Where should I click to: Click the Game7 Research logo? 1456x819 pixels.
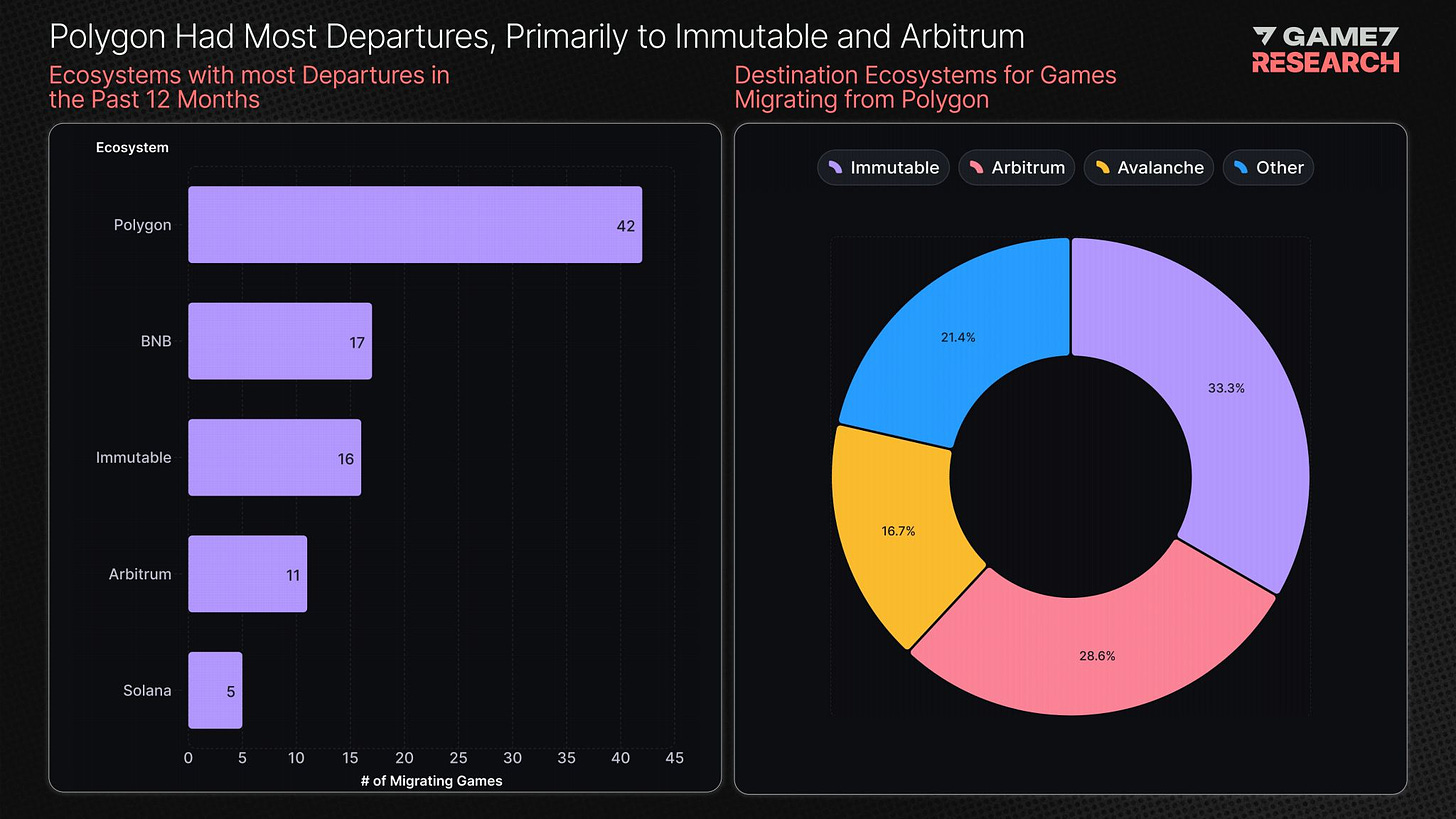coord(1325,49)
